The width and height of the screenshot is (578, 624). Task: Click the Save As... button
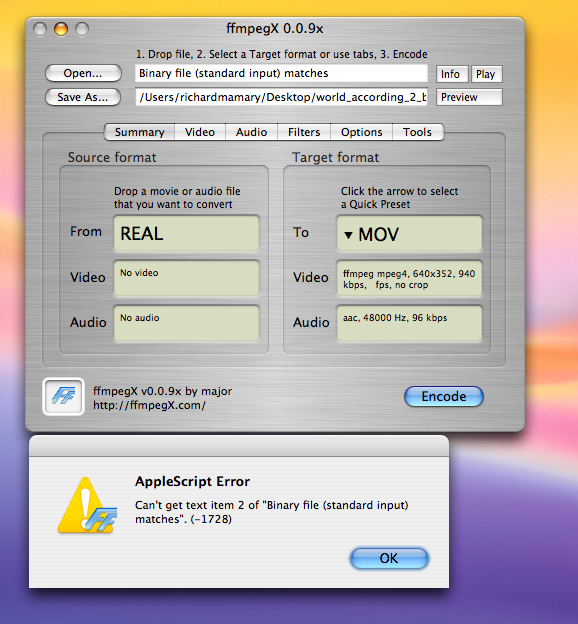tap(83, 97)
